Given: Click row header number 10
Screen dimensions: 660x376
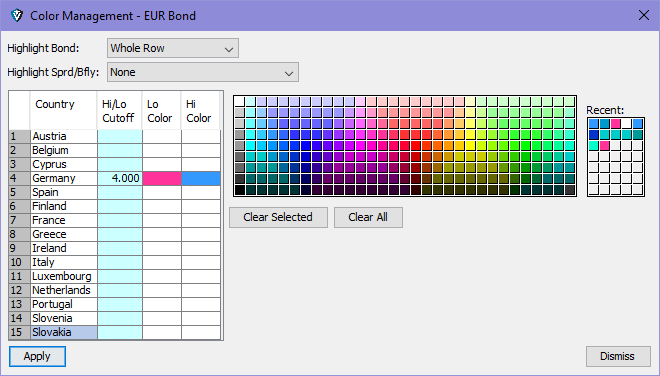Looking at the screenshot, I should [19, 262].
